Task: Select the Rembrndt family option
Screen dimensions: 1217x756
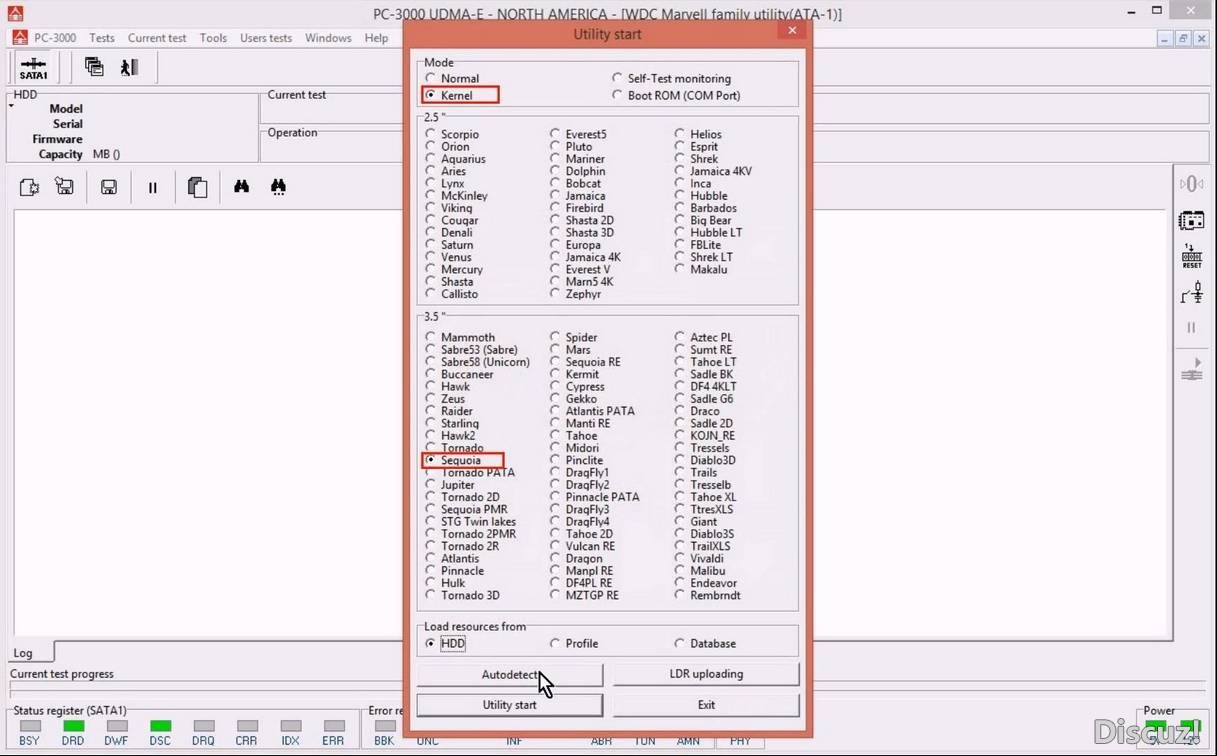Action: coord(680,595)
